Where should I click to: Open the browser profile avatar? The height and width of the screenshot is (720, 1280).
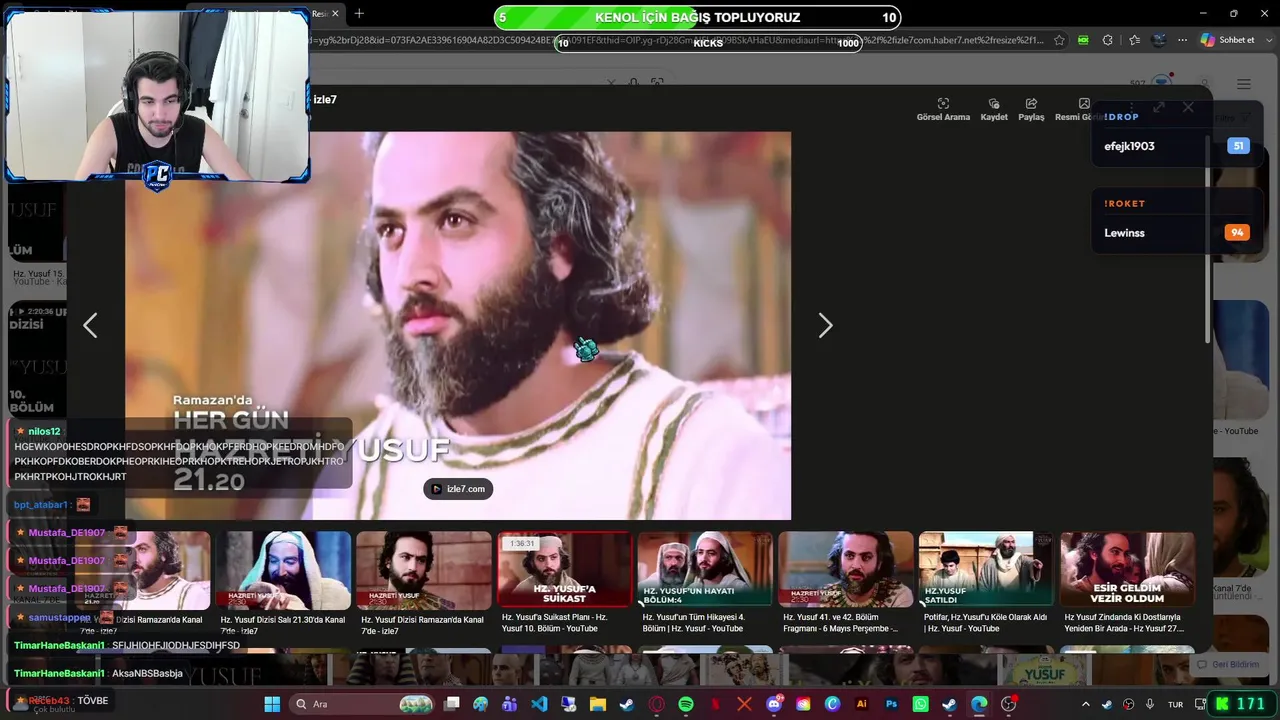click(1159, 40)
